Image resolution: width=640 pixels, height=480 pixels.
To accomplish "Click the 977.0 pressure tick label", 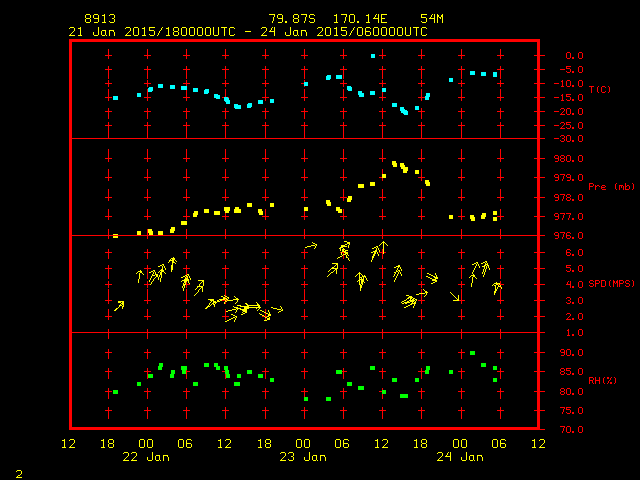I will point(568,217).
